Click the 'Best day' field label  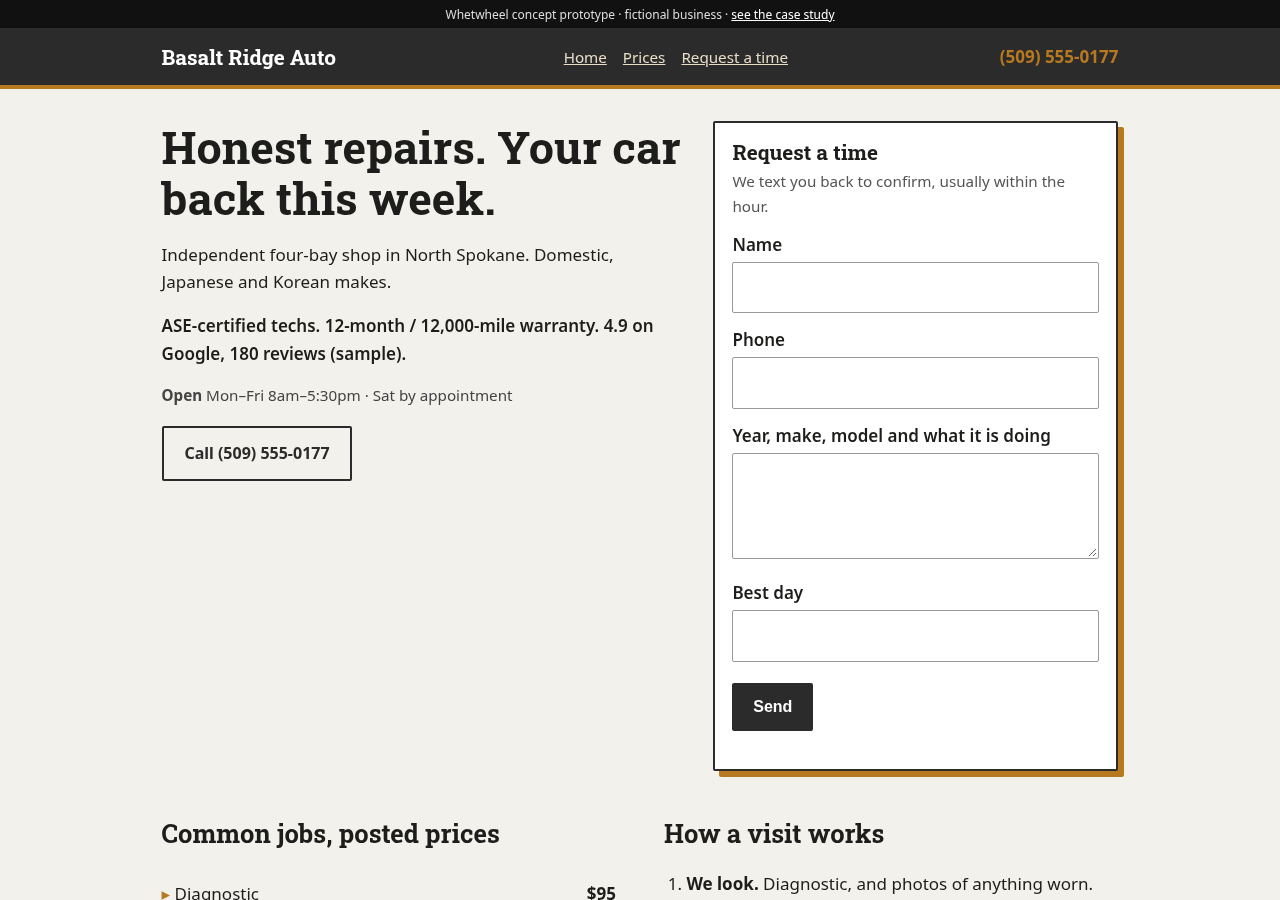pos(767,592)
